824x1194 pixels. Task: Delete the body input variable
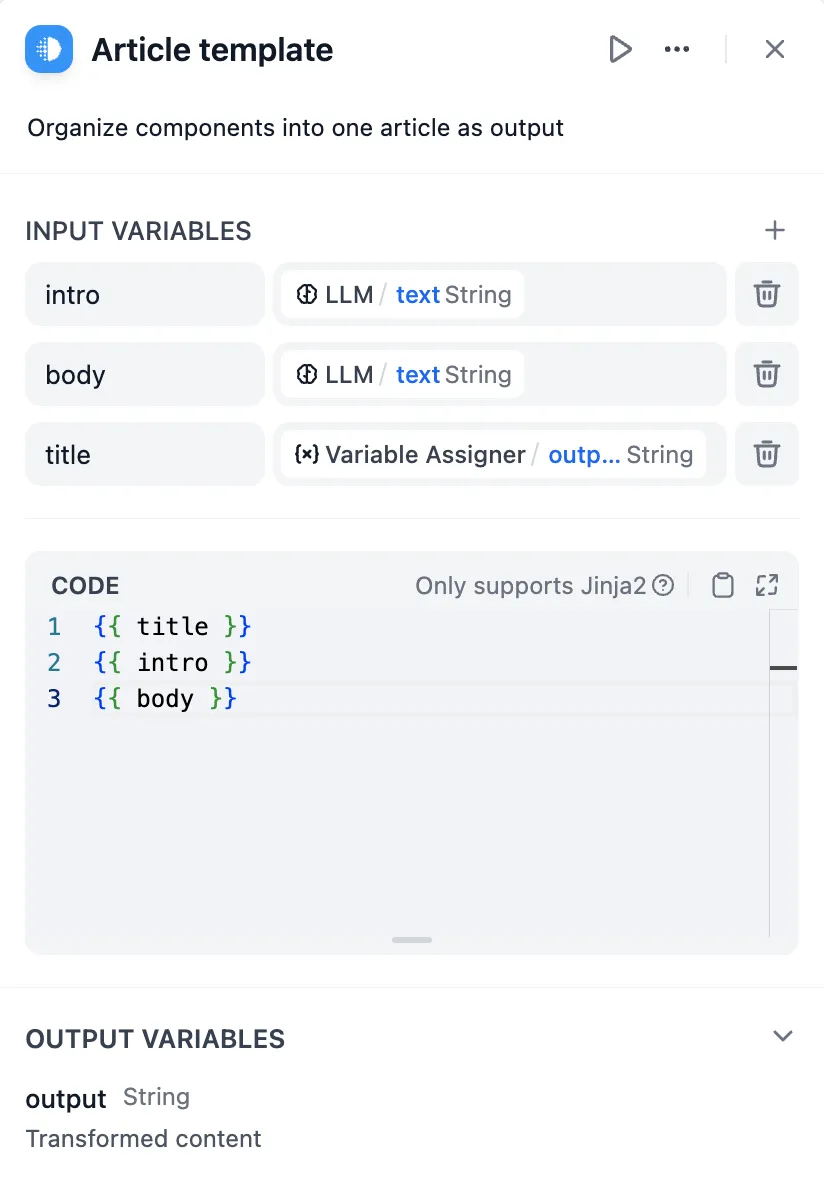coord(766,375)
